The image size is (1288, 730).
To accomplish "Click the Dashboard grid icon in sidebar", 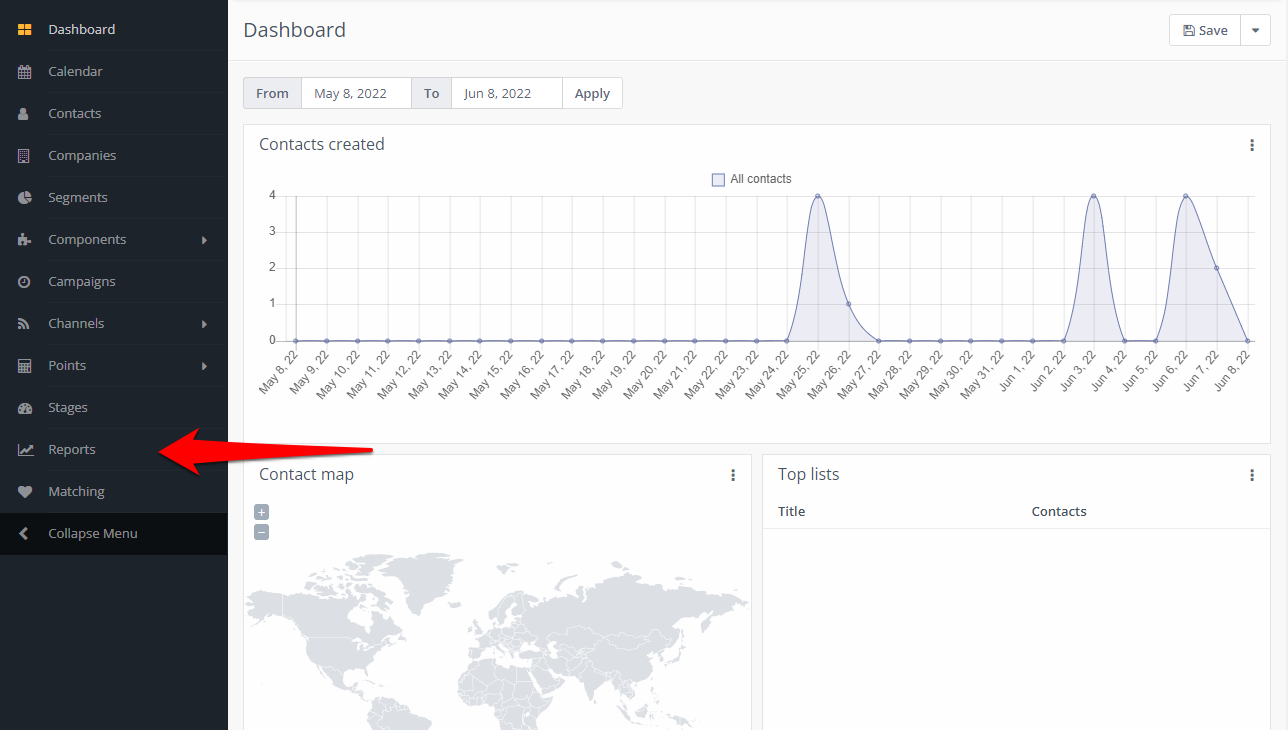I will [x=25, y=30].
